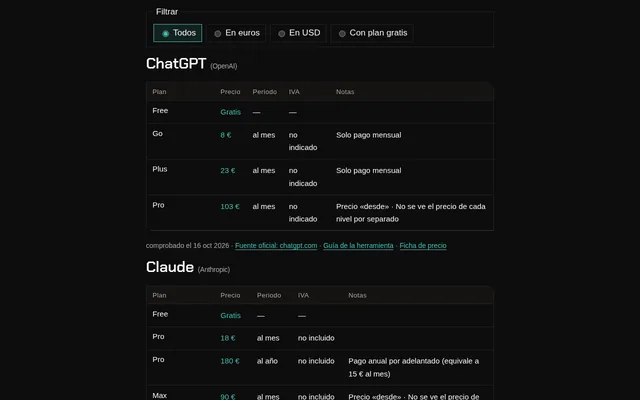Select the 23 € price of Plus plan

click(x=228, y=171)
